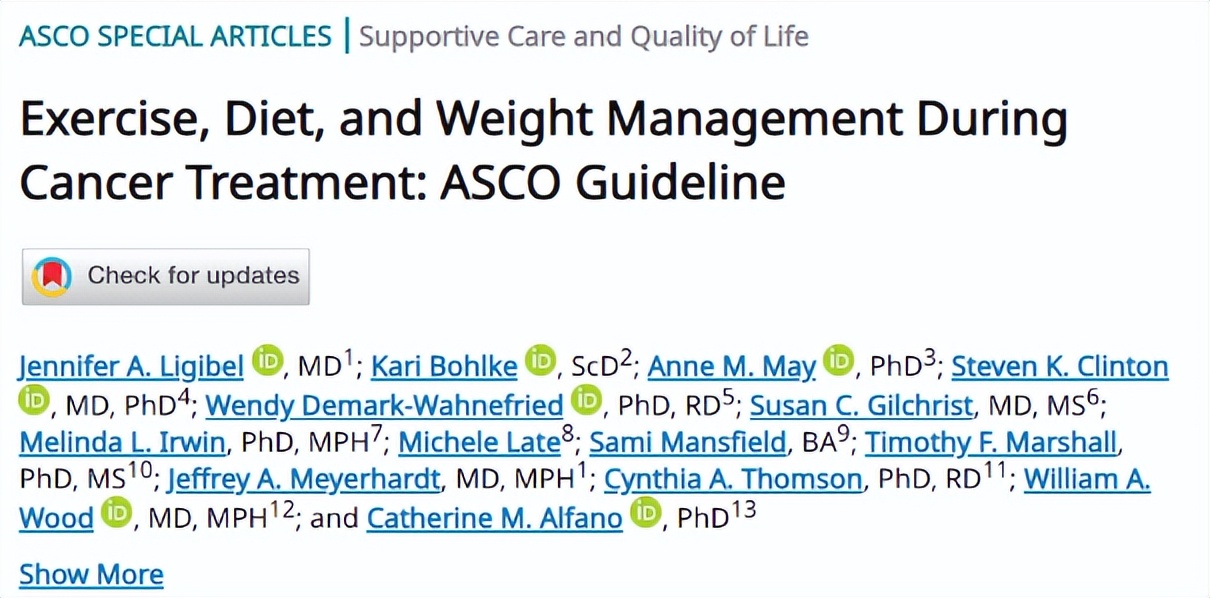Click author link Susan C. Gilchrist

(862, 406)
